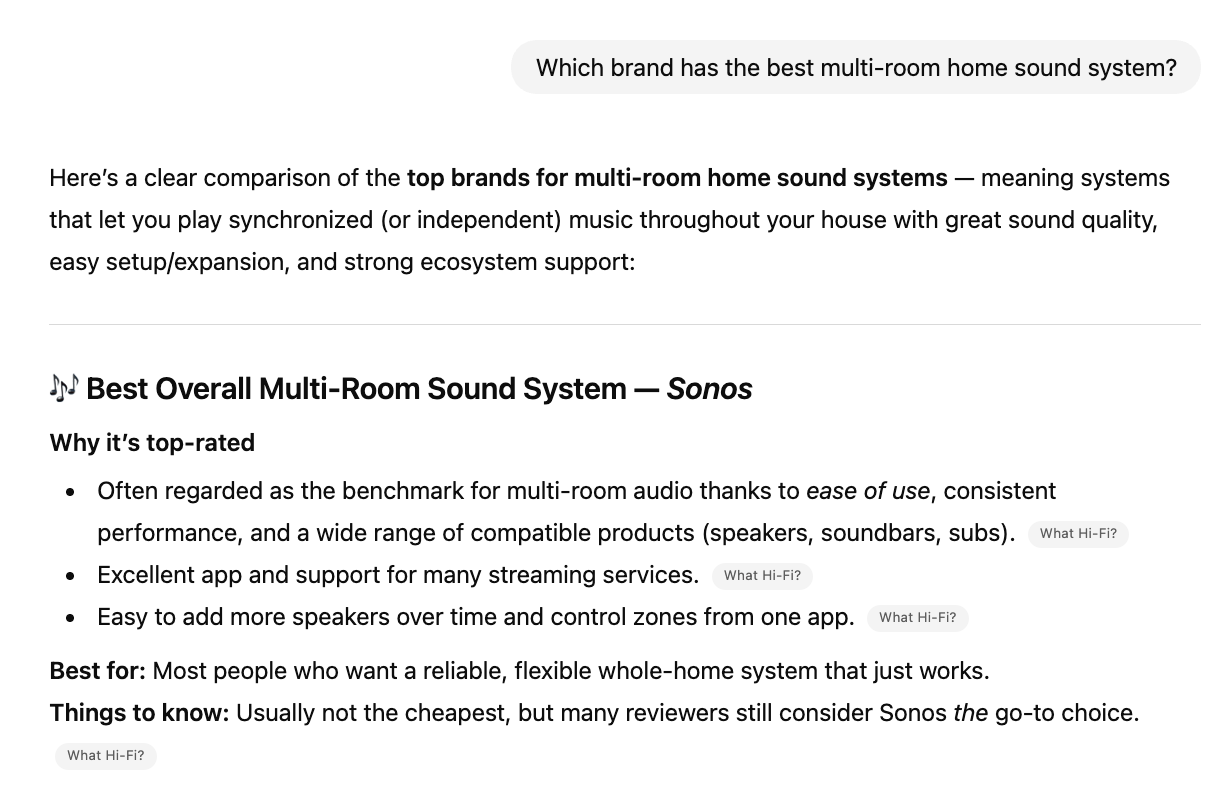1210x810 pixels.
Task: Select the italicized ease of use text
Action: [x=868, y=491]
